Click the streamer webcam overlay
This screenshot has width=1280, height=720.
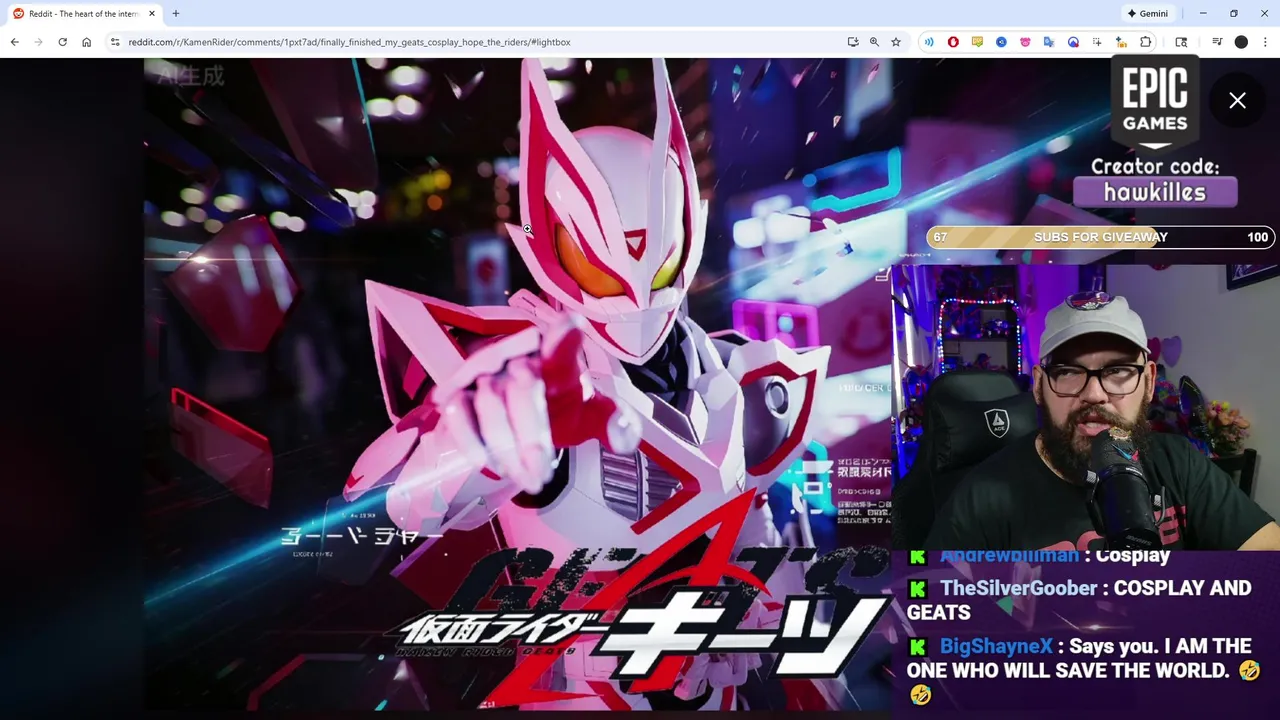[1085, 408]
